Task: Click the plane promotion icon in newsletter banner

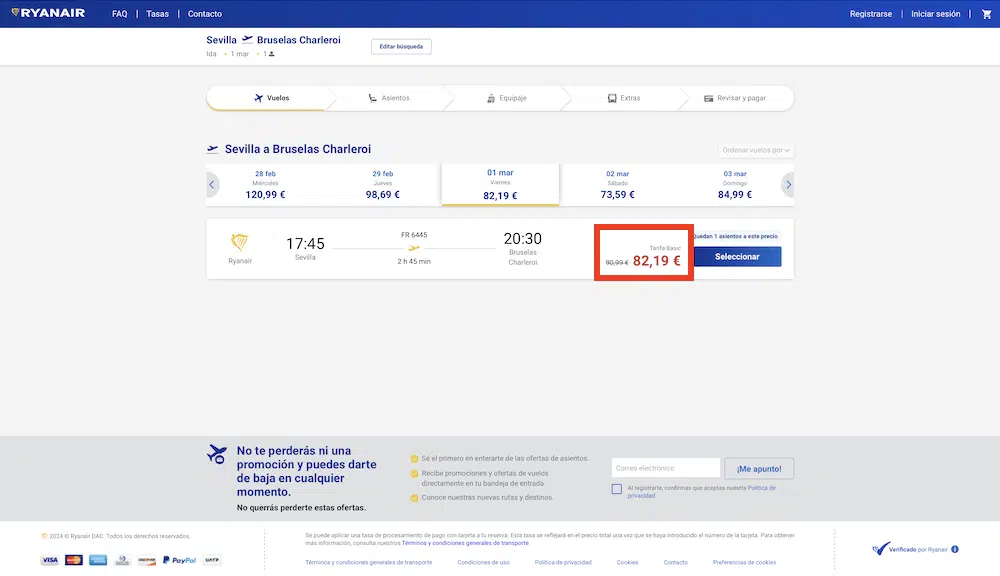Action: (217, 454)
